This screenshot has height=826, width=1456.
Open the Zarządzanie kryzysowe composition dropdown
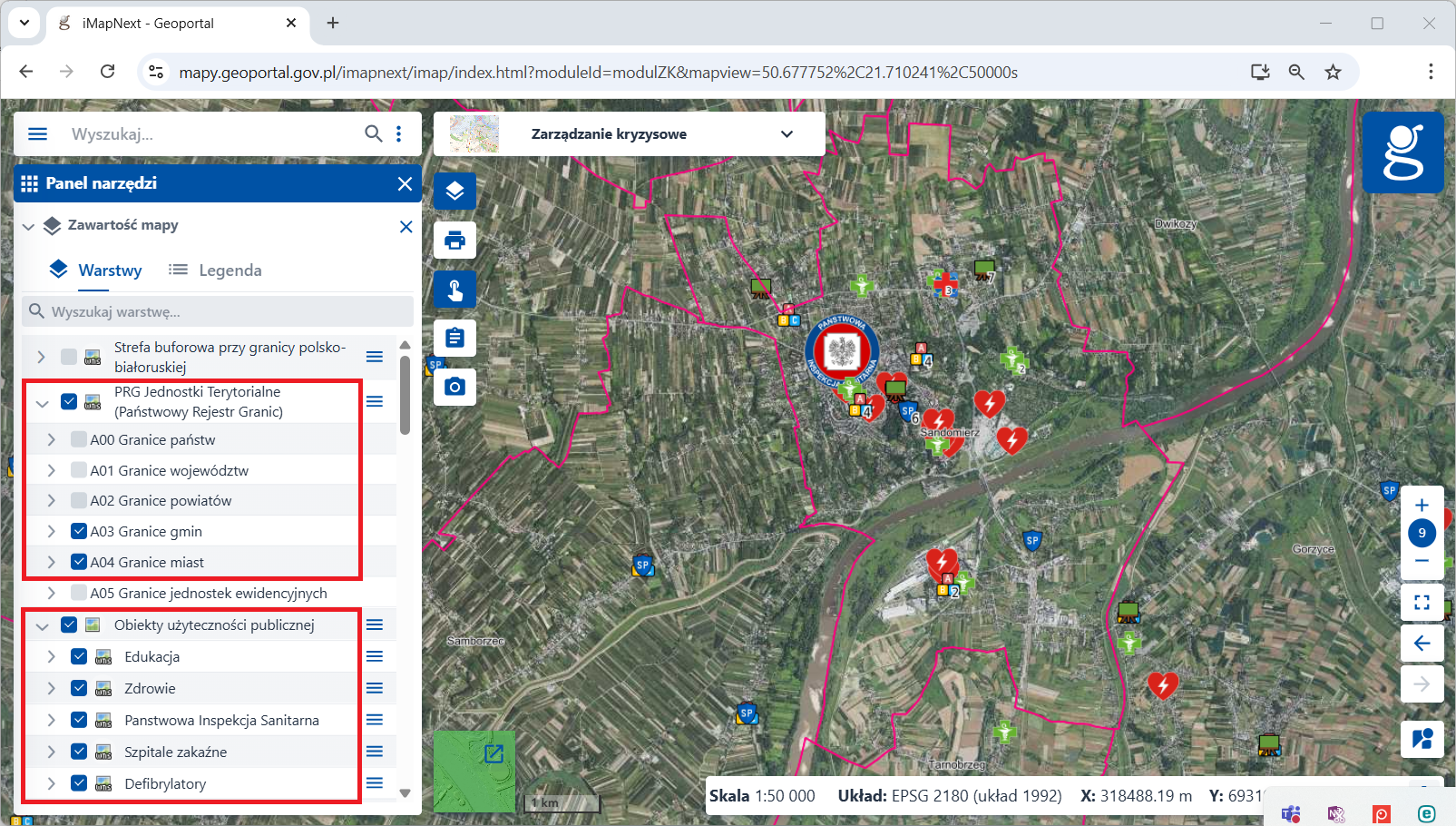click(x=787, y=134)
